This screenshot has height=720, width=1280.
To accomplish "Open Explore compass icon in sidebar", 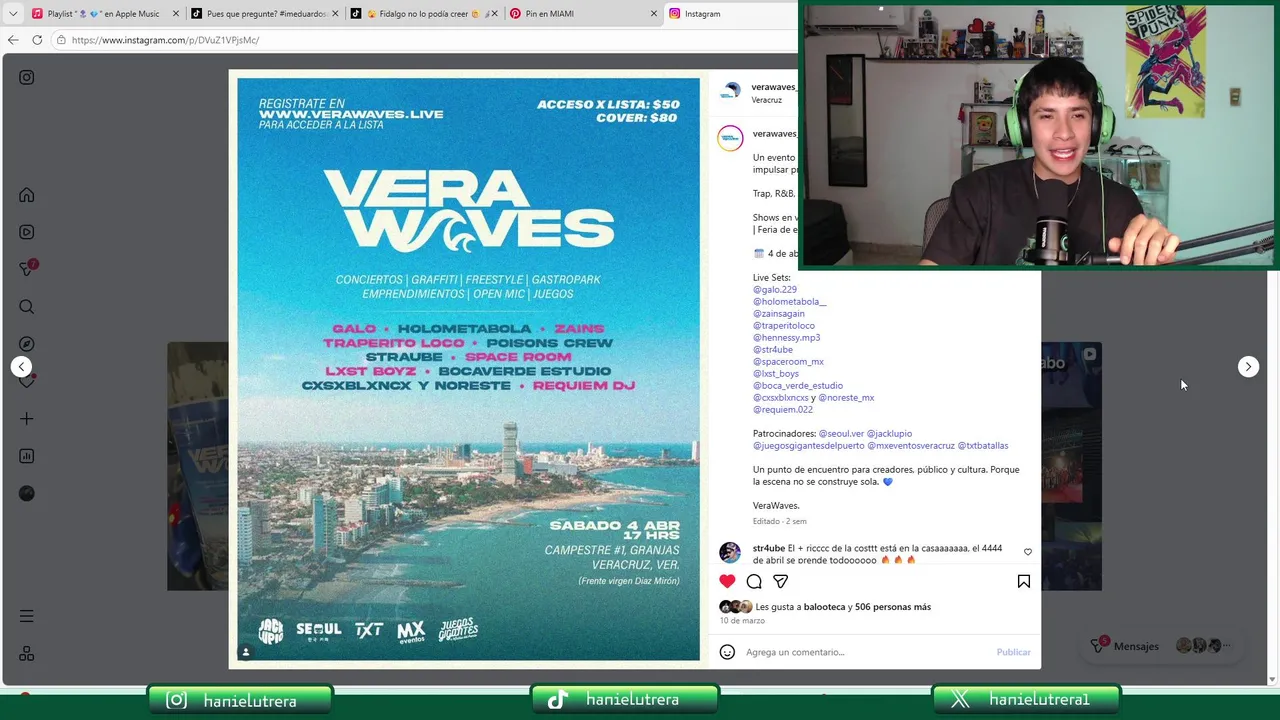I will [x=27, y=344].
